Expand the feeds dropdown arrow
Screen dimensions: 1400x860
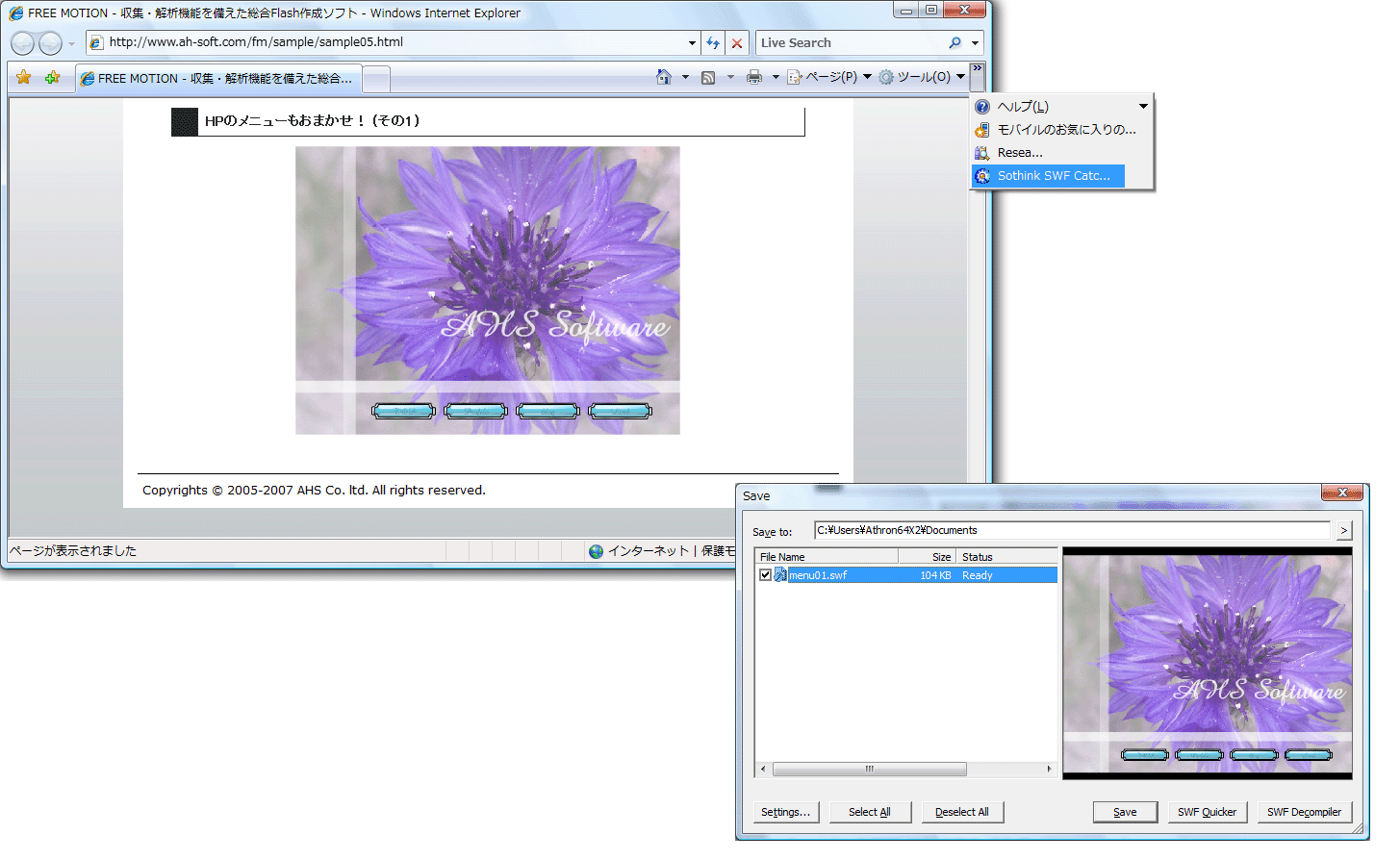tap(730, 77)
